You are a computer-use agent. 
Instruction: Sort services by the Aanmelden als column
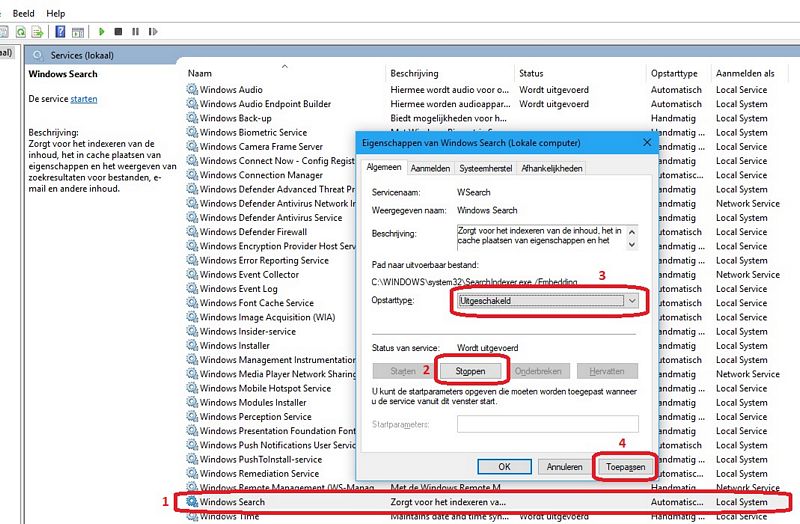pyautogui.click(x=745, y=73)
